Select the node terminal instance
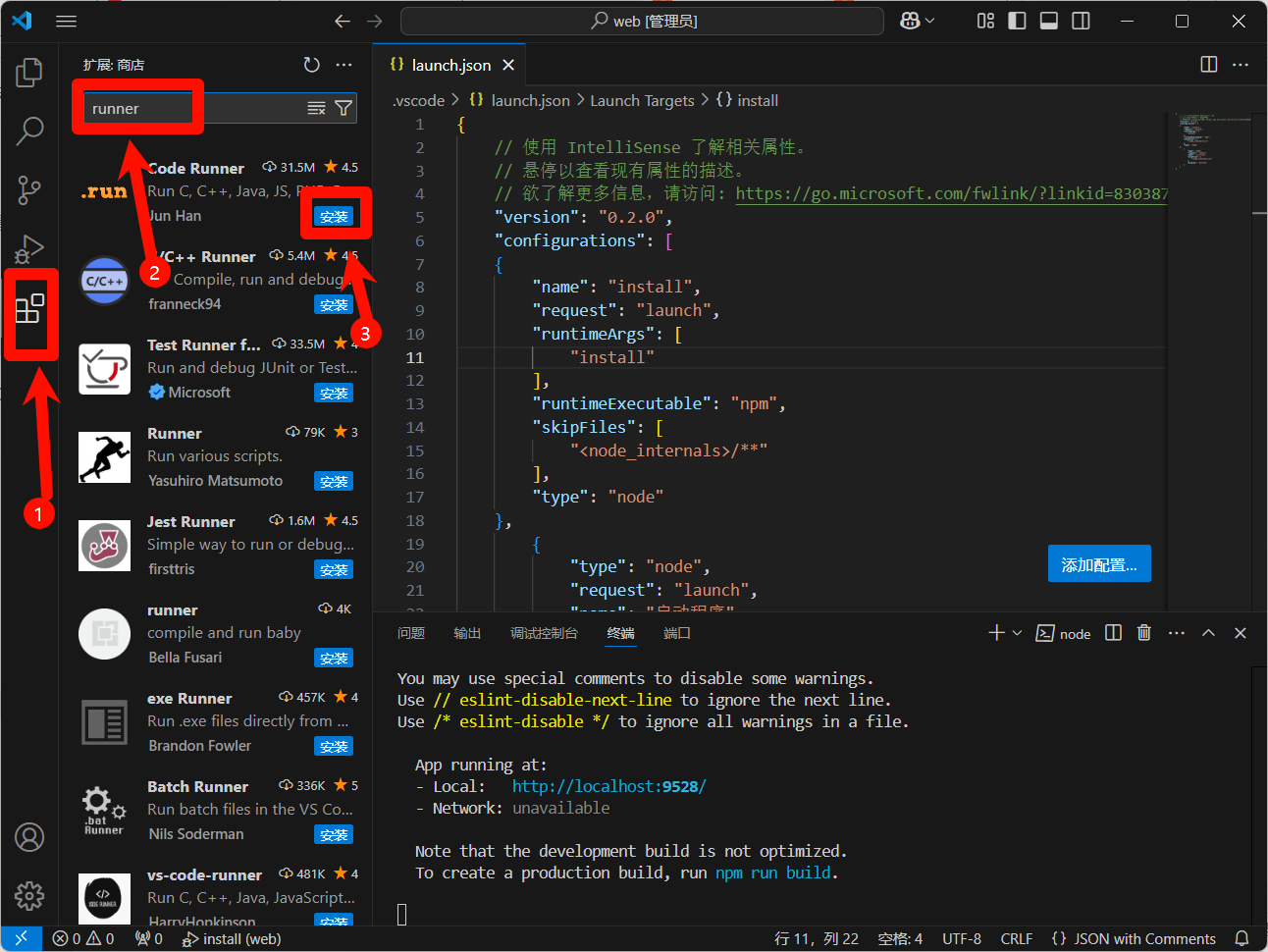This screenshot has width=1268, height=952. pos(1065,633)
